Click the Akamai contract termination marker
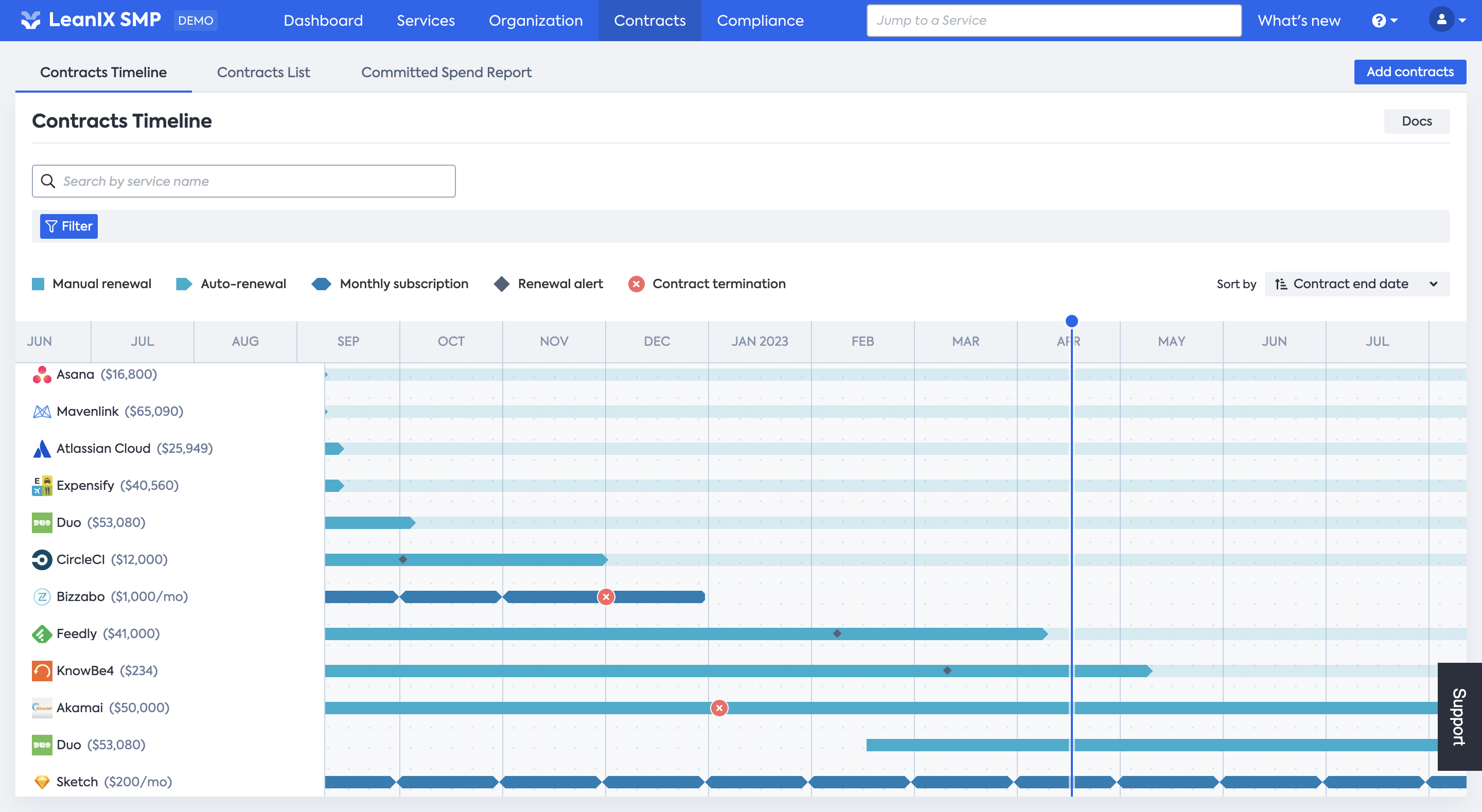 coord(719,708)
